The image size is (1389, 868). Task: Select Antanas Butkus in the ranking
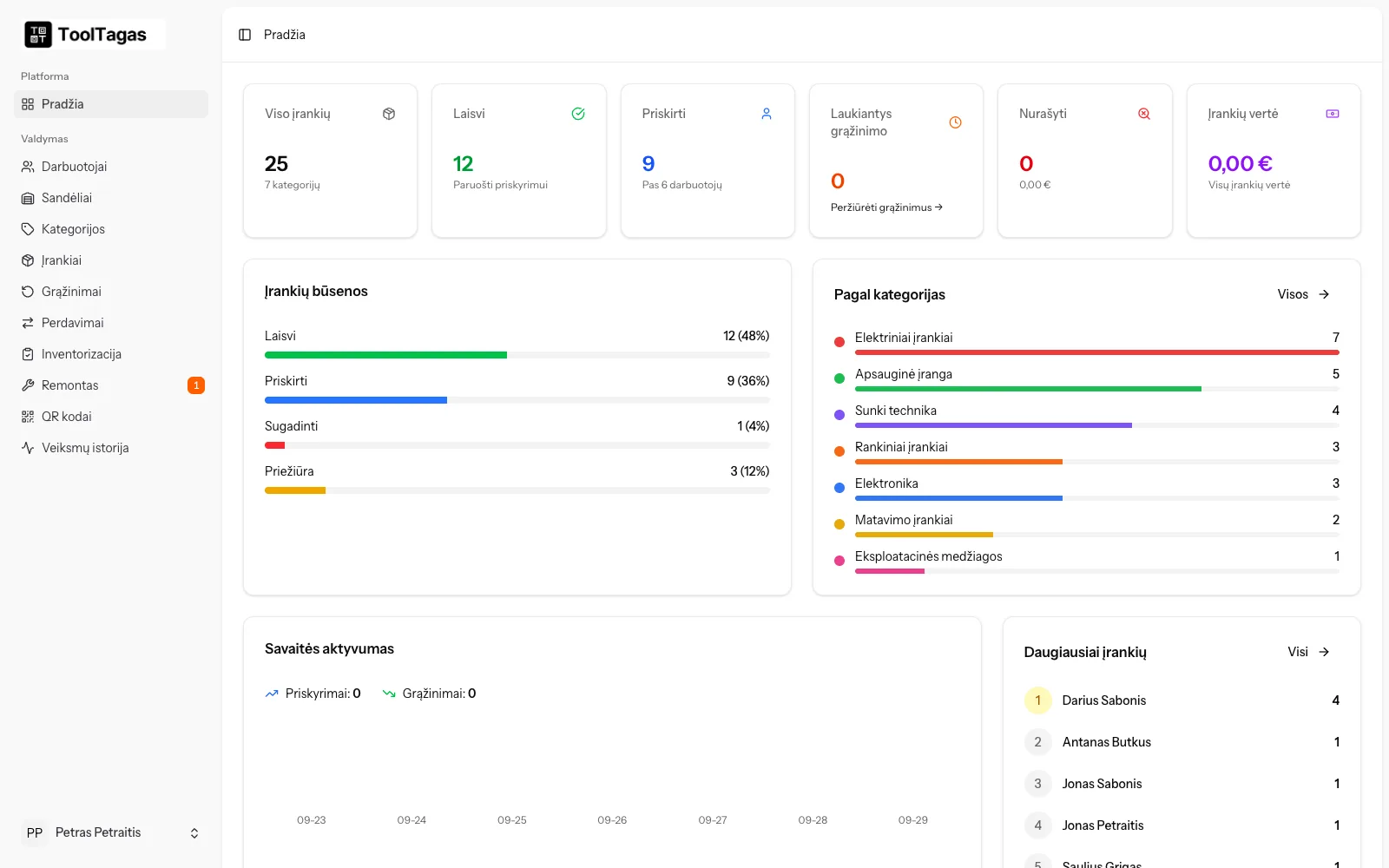[x=1182, y=742]
